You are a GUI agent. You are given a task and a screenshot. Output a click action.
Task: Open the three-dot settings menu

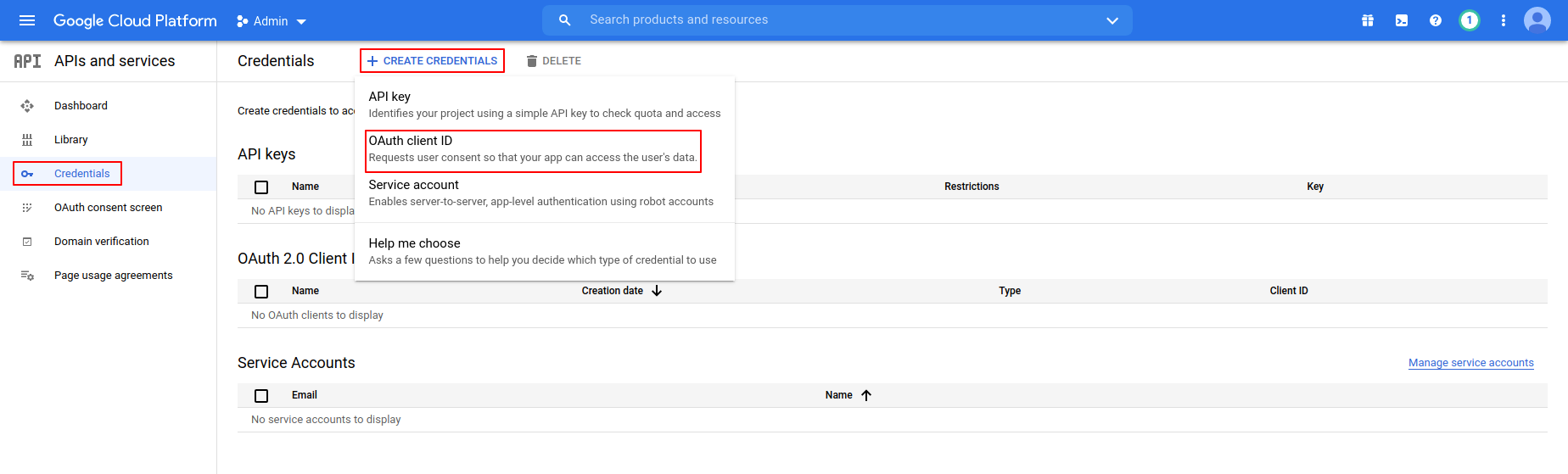coord(1504,20)
